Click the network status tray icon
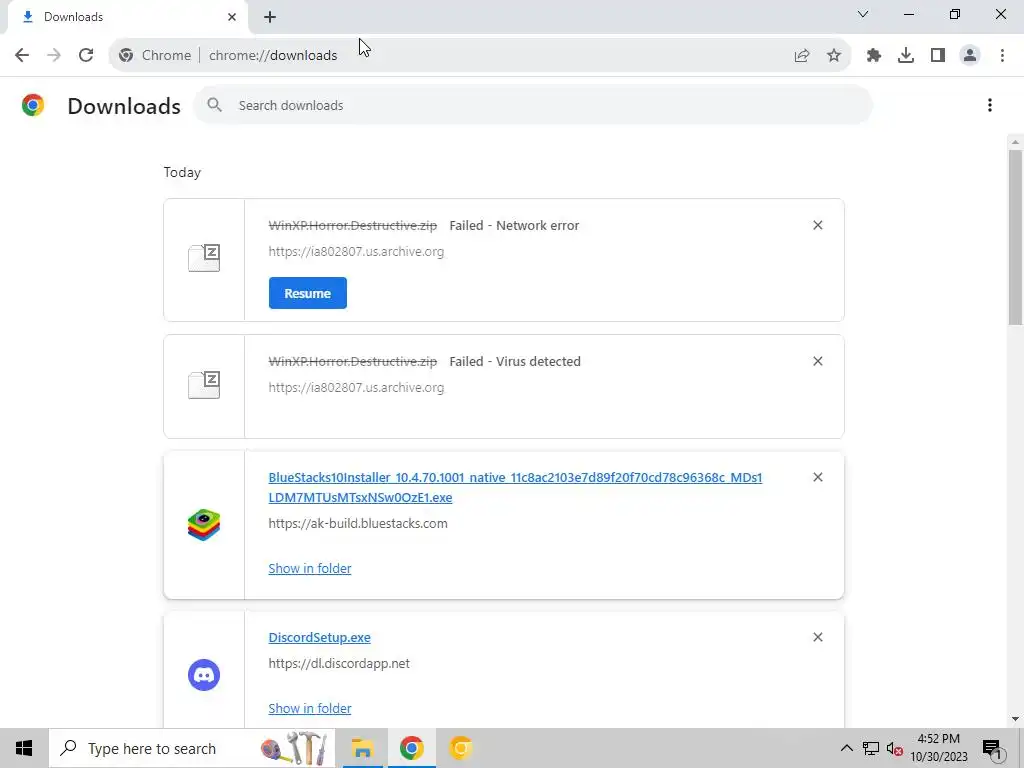Viewport: 1024px width, 768px height. tap(871, 748)
